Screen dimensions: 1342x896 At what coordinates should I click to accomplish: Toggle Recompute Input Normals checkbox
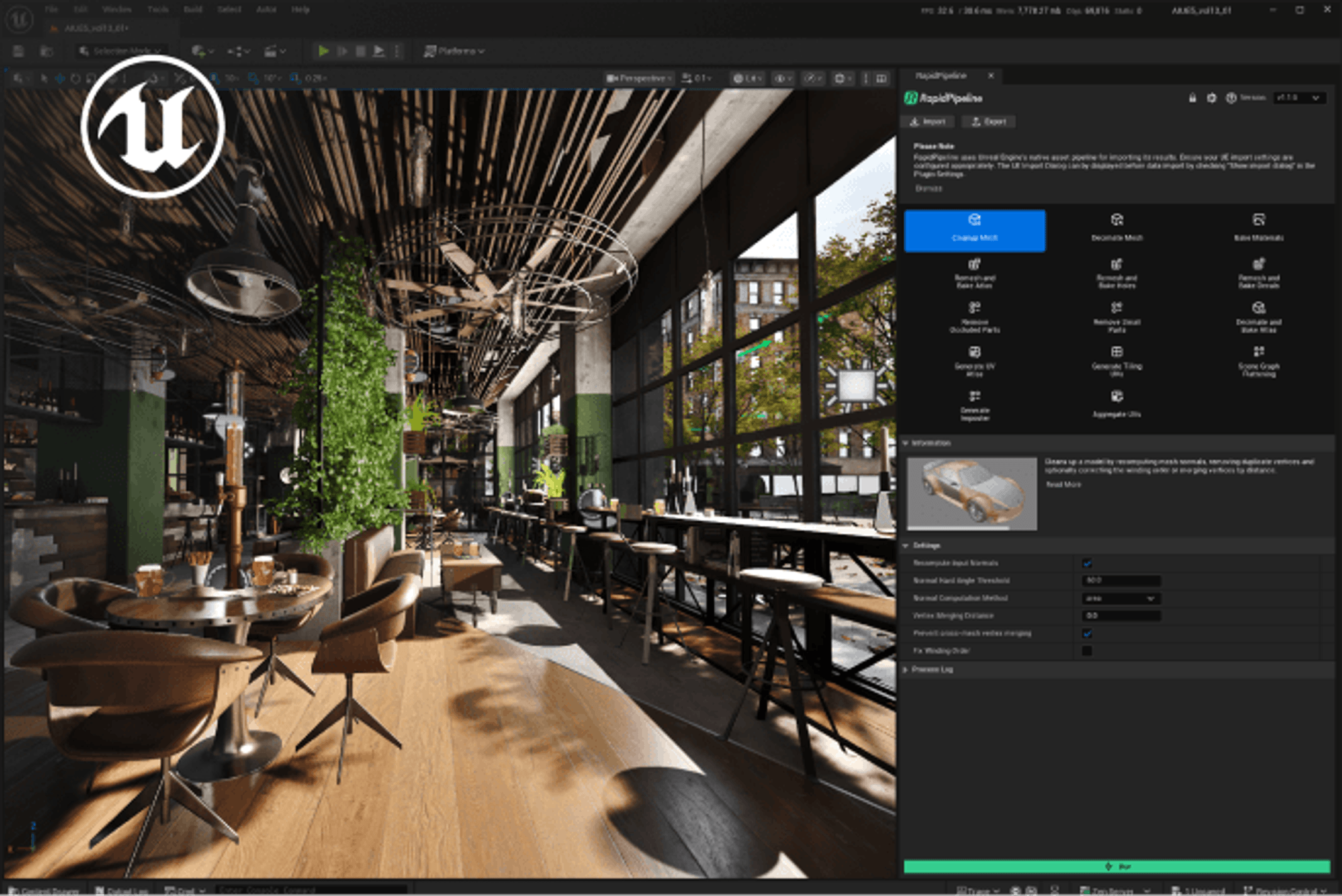[1087, 563]
